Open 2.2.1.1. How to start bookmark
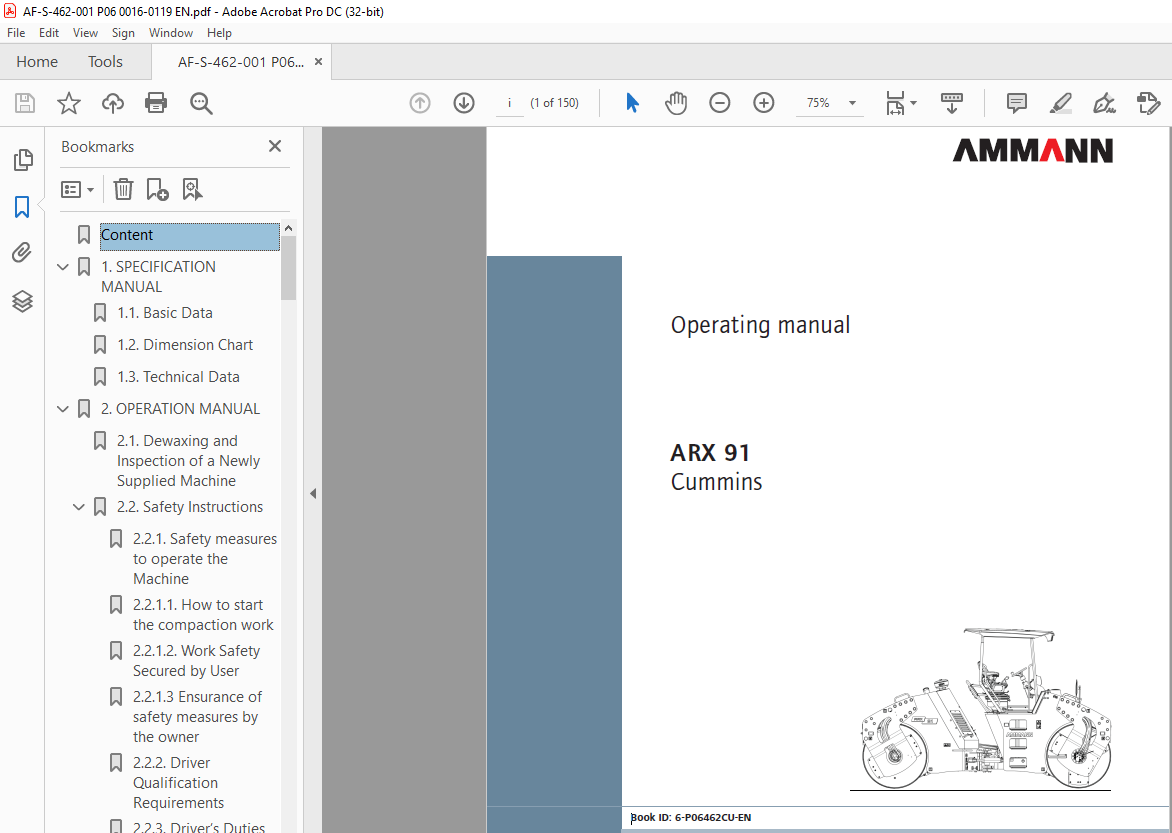Viewport: 1172px width, 833px height. [203, 615]
